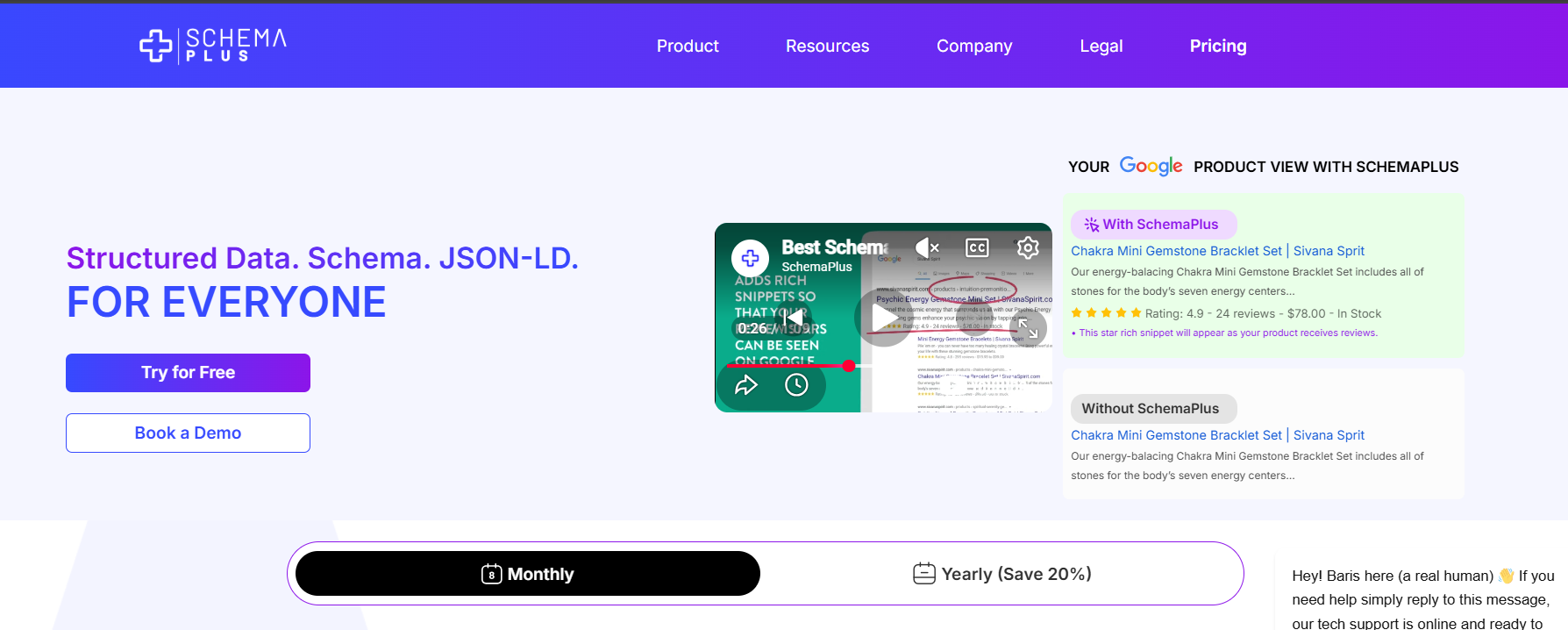Skip to previous track in video player
1568x630 pixels.
793,318
